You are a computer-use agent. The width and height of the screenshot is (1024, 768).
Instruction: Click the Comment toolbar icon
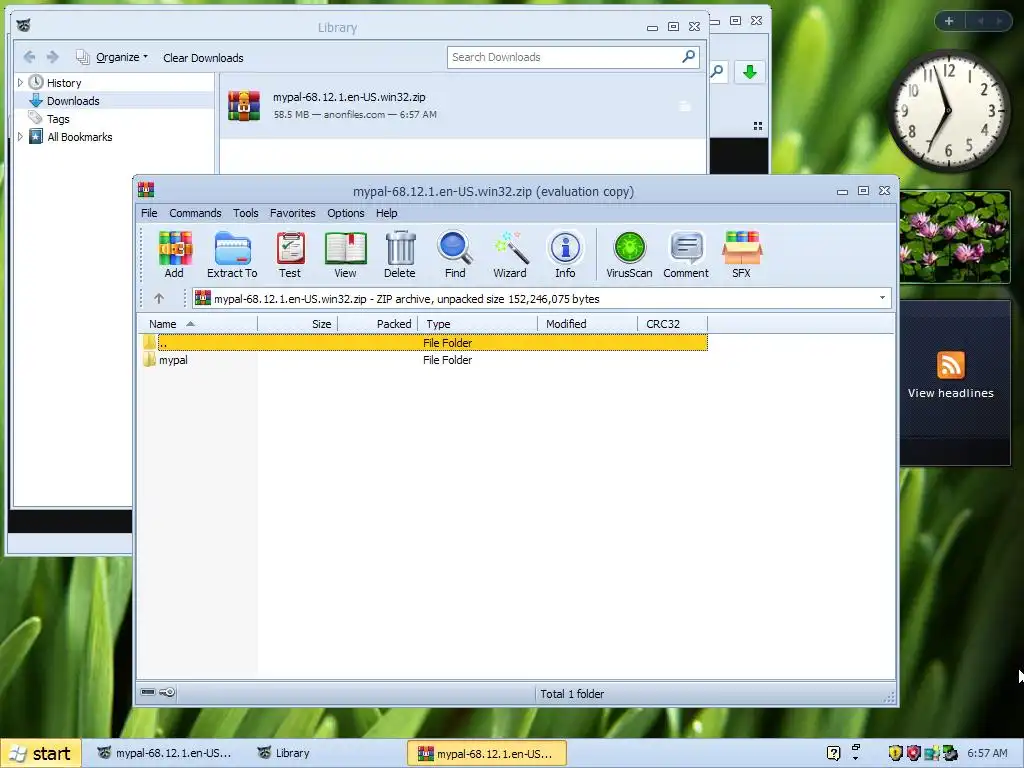click(686, 255)
